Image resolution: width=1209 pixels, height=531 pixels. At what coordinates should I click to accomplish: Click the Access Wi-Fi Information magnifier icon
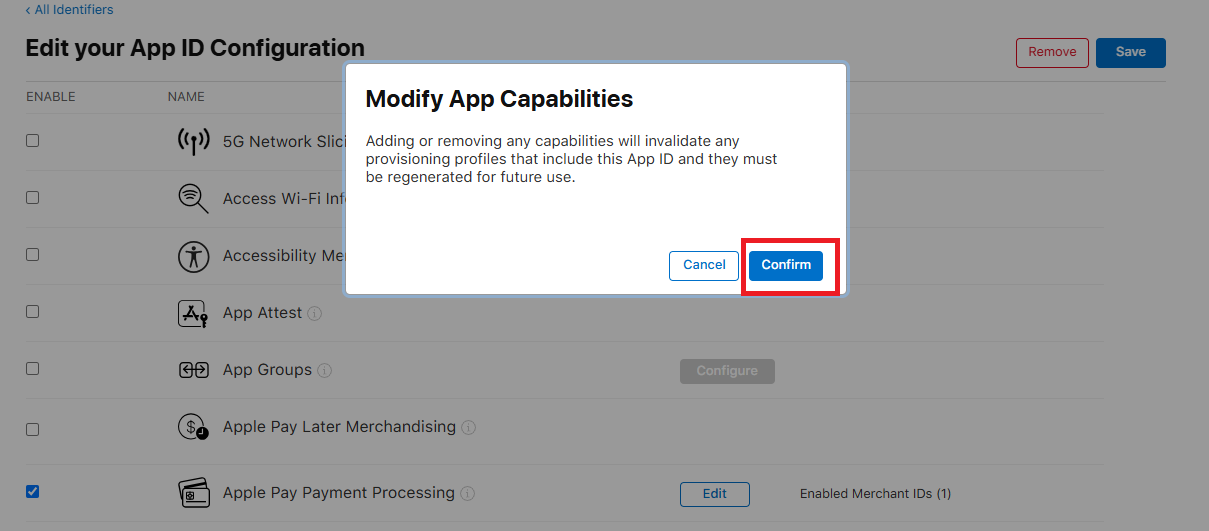point(193,198)
